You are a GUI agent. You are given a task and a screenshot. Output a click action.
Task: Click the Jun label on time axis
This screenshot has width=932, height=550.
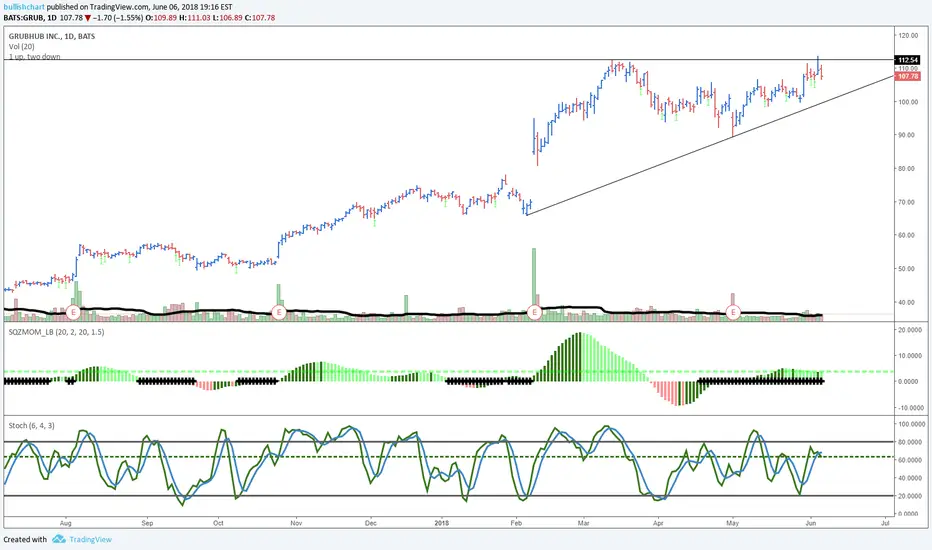coord(811,523)
